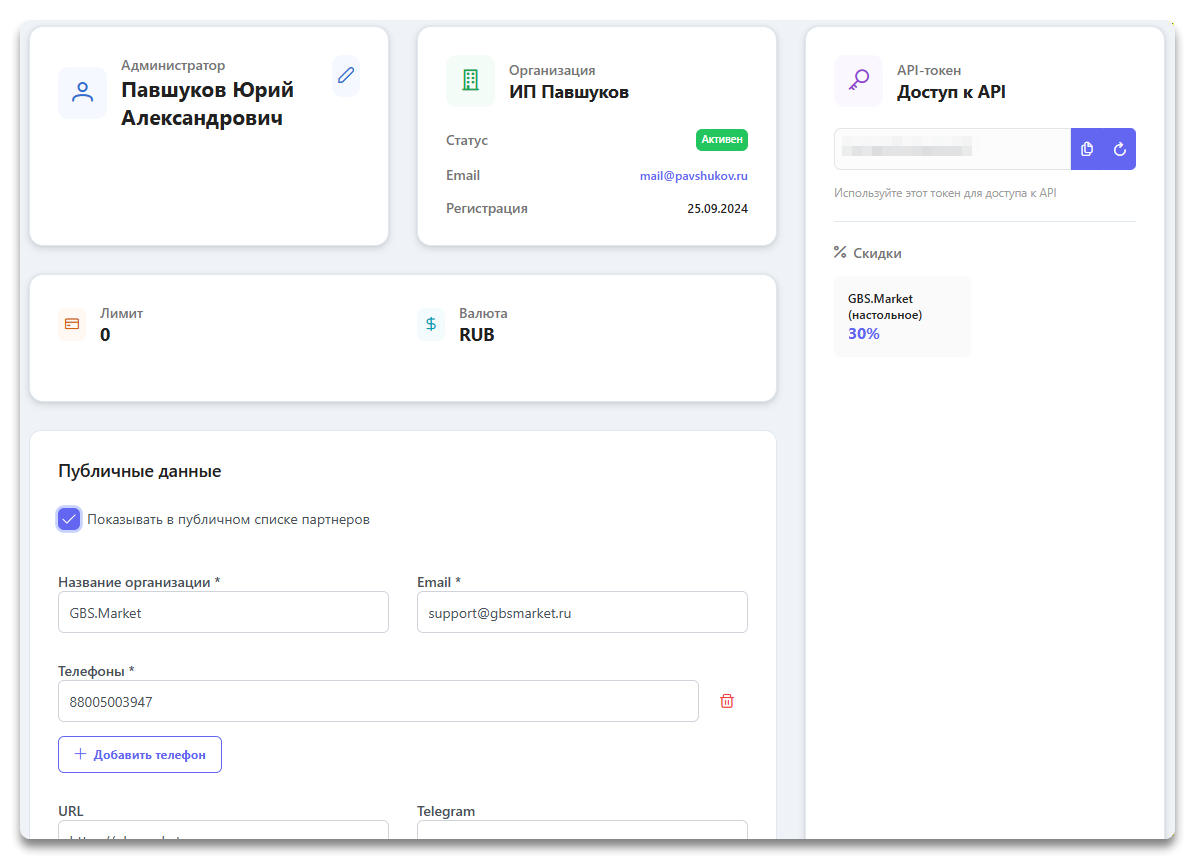Image resolution: width=1195 pixels, height=867 pixels.
Task: Click the purple API key icon
Action: (x=858, y=81)
